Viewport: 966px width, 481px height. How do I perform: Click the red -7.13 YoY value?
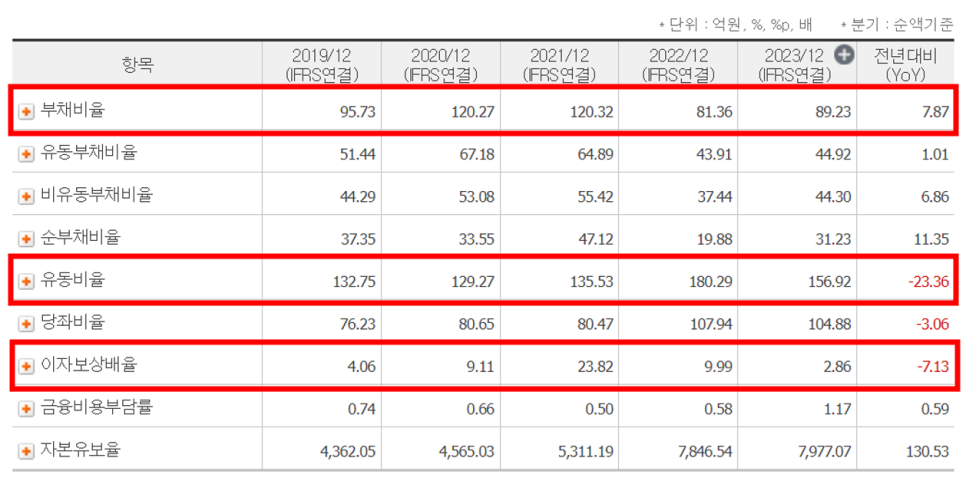pyautogui.click(x=932, y=367)
